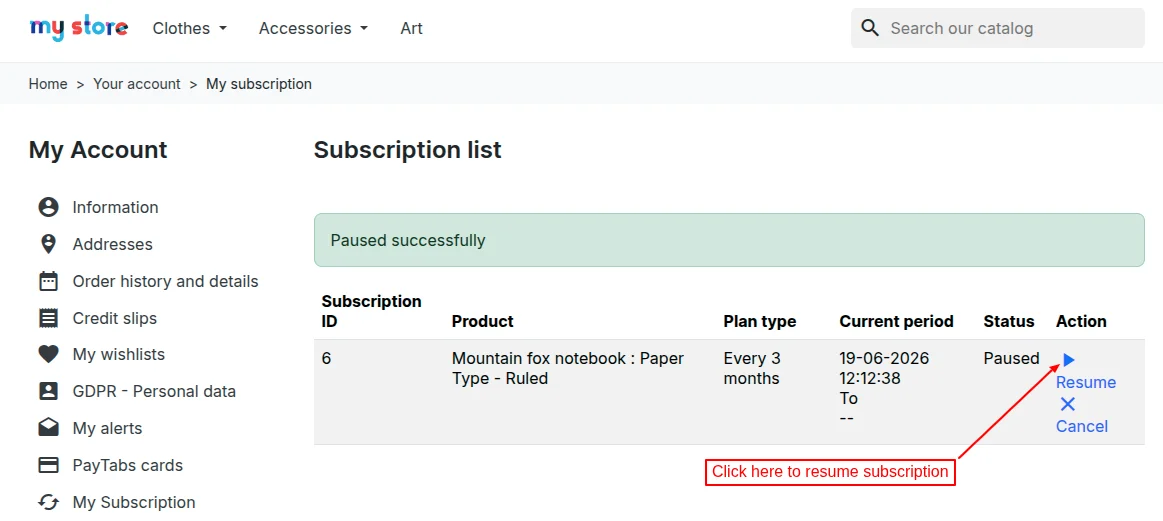This screenshot has height=521, width=1163.
Task: Click the Action column header
Action: 1081,321
